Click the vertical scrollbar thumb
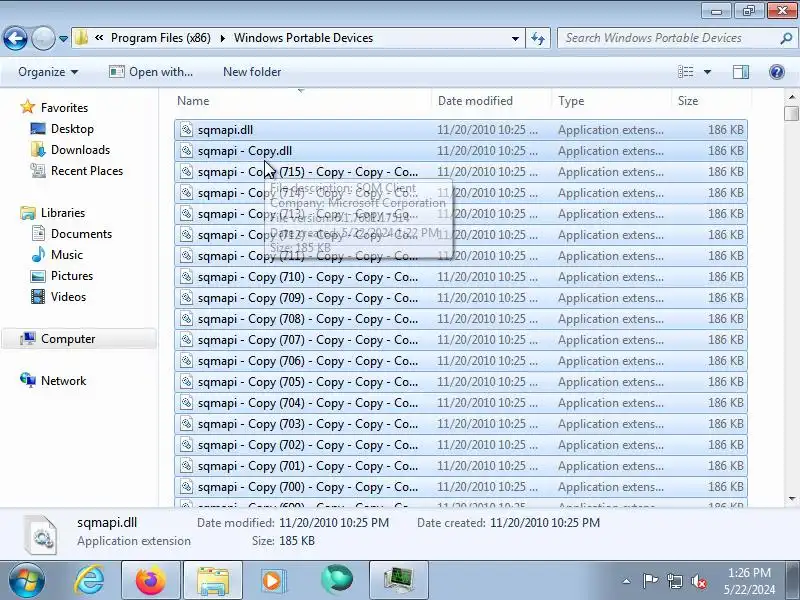This screenshot has width=800, height=600. [x=791, y=113]
